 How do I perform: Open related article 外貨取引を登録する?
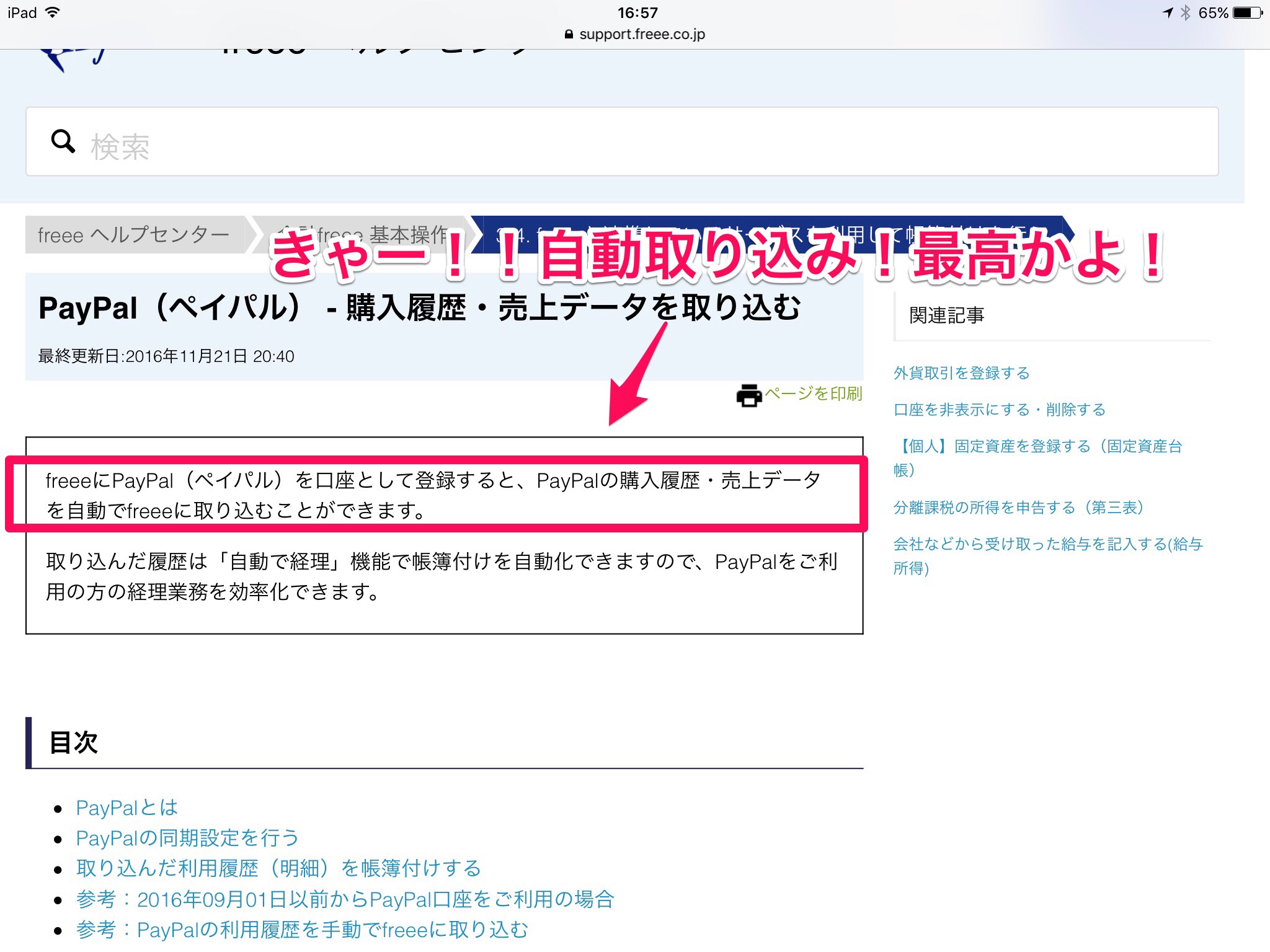[x=961, y=373]
